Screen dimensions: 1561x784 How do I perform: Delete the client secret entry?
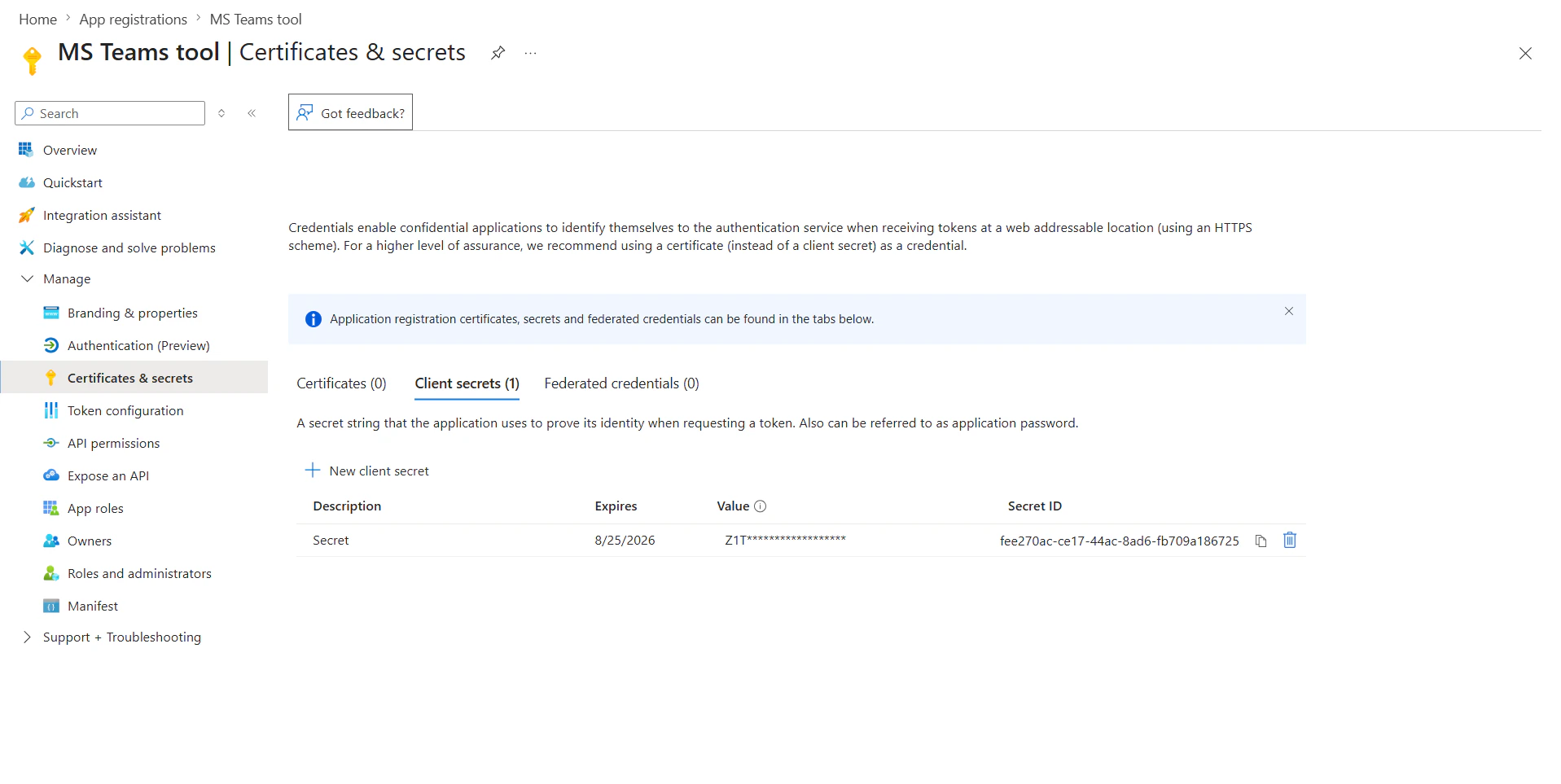click(1289, 540)
